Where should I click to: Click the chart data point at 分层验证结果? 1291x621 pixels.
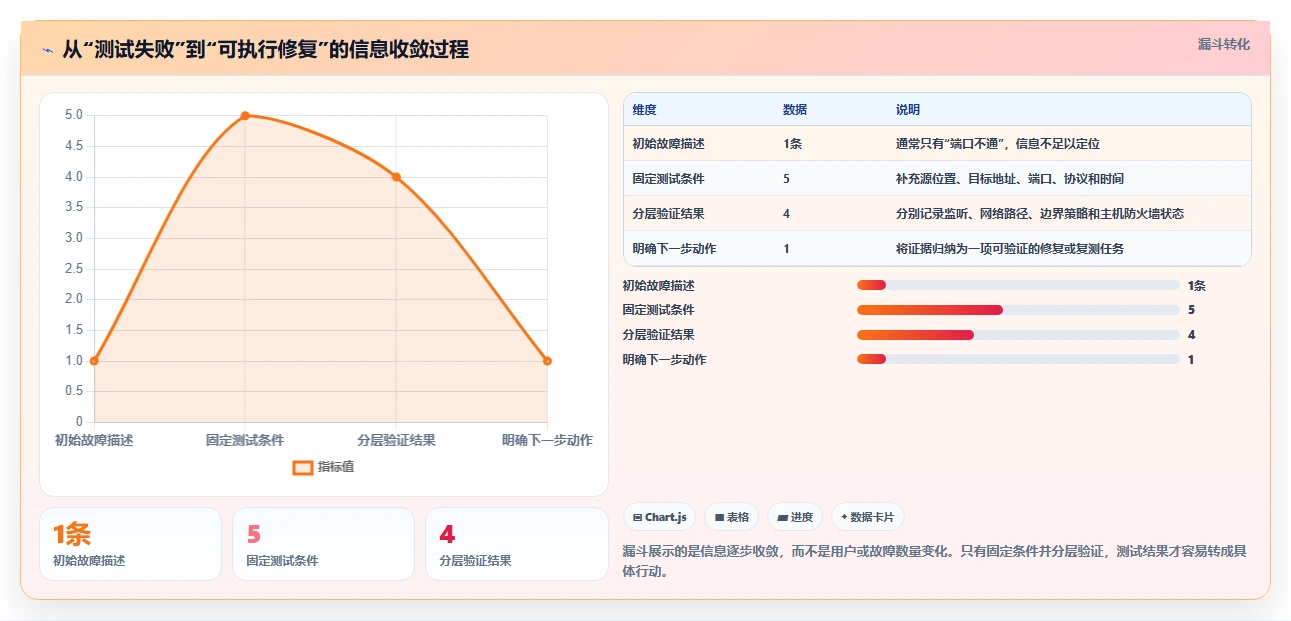click(x=396, y=177)
